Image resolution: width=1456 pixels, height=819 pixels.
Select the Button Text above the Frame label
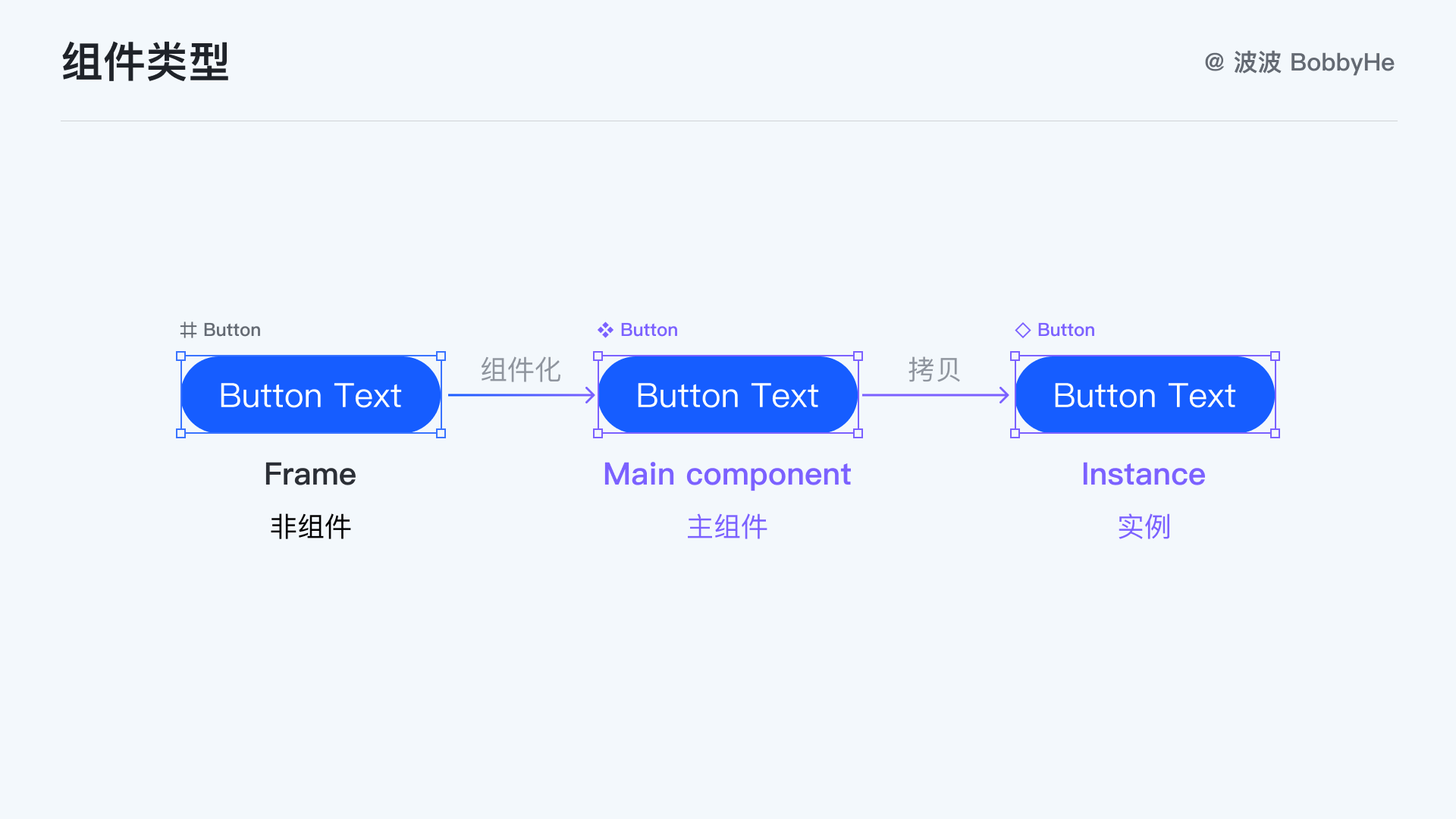310,395
